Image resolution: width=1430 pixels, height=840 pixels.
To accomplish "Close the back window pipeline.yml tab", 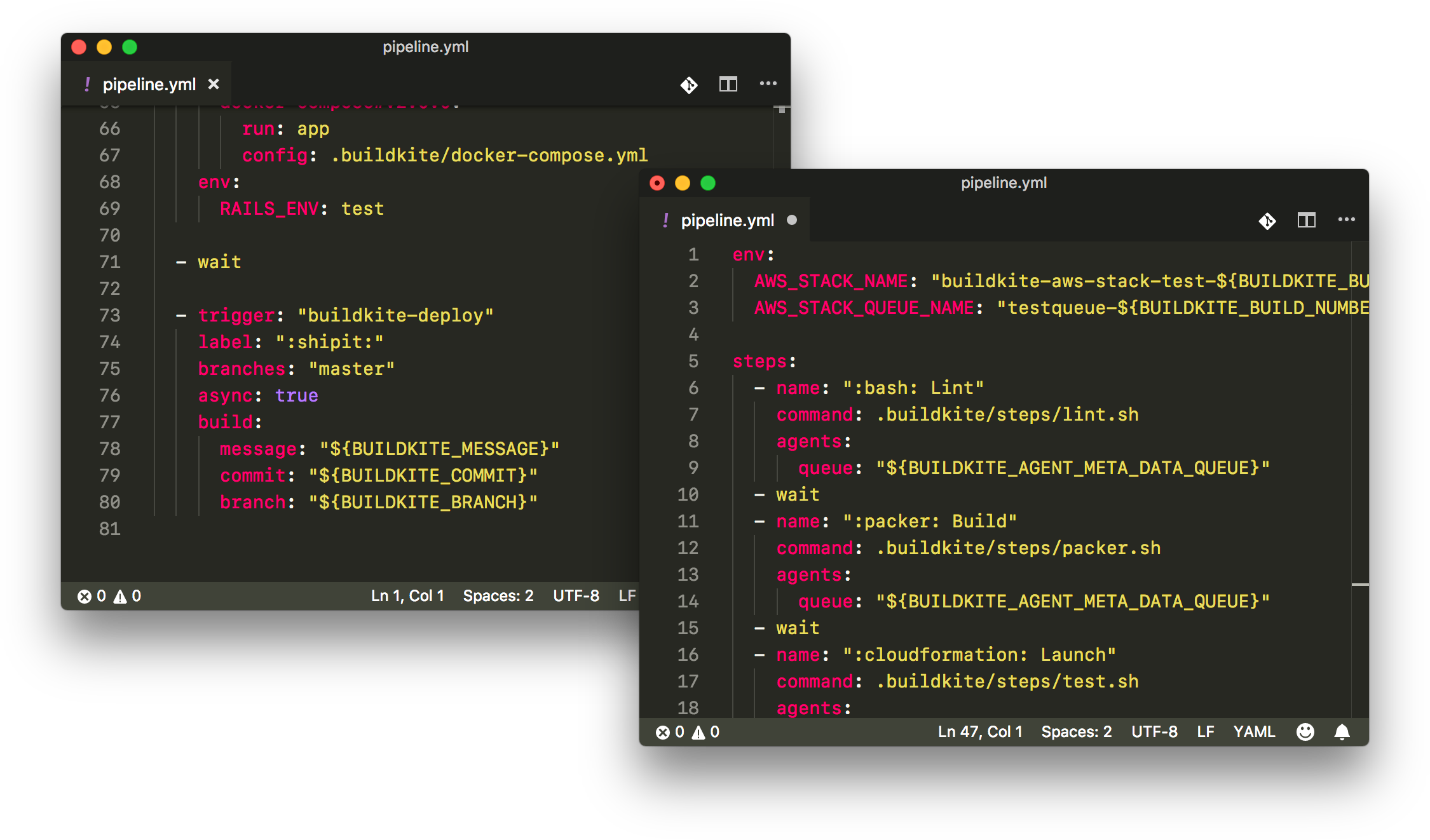I will pyautogui.click(x=214, y=84).
